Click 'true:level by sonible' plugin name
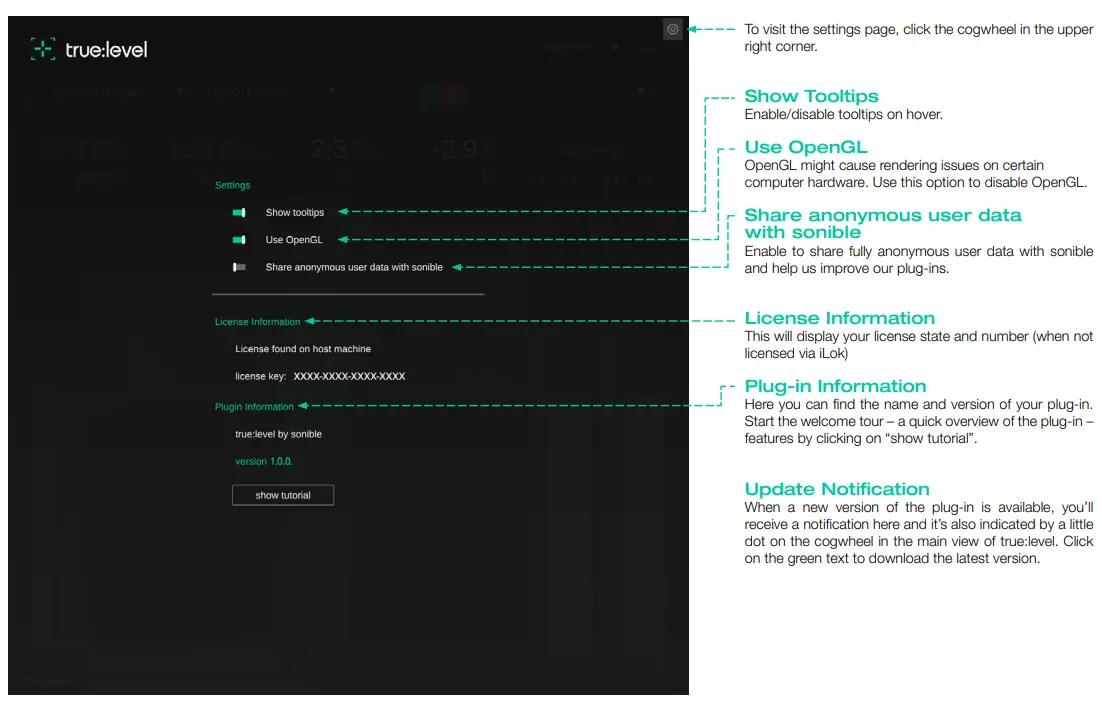Image resolution: width=1102 pixels, height=708 pixels. click(x=278, y=434)
